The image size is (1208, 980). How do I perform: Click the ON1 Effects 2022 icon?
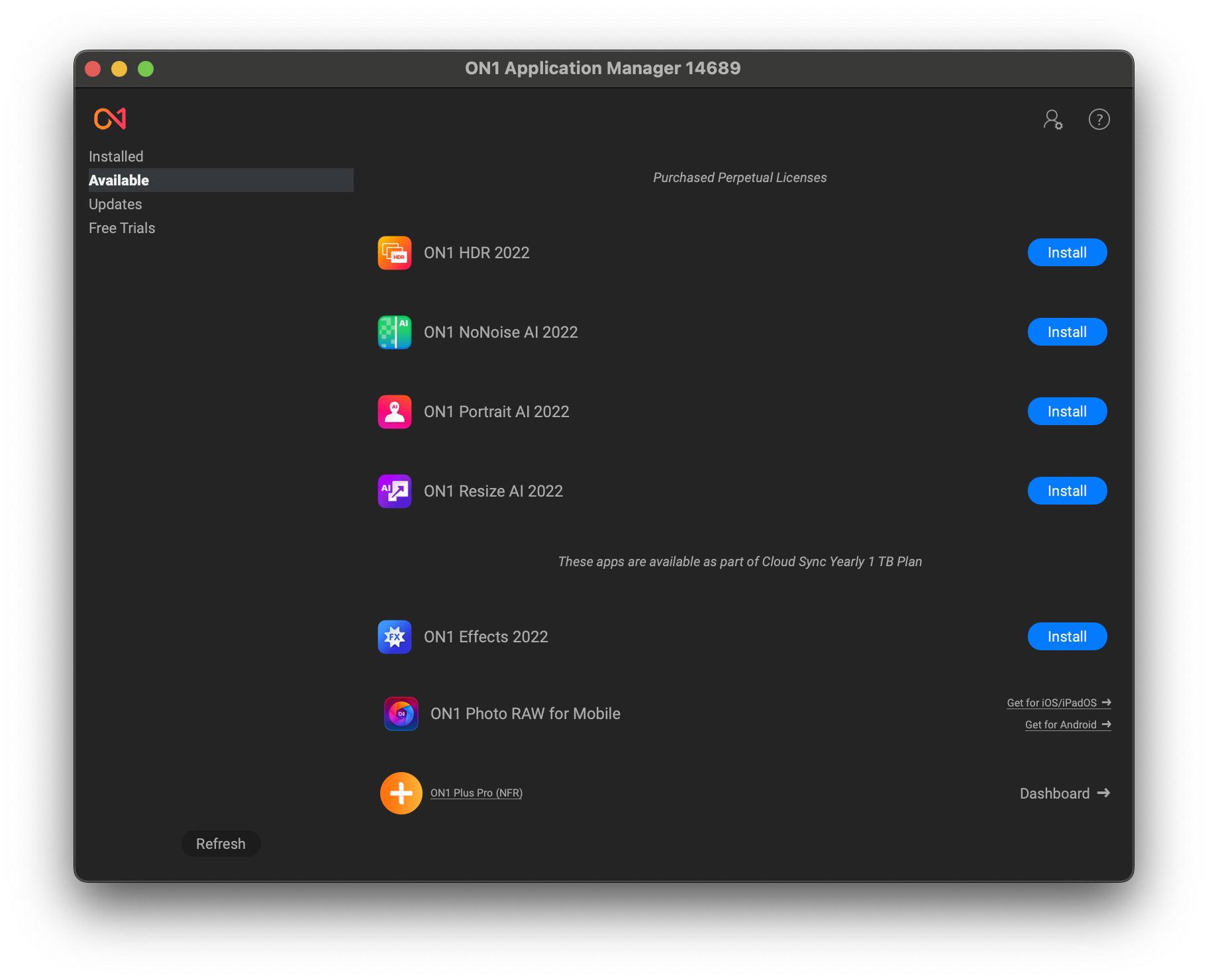395,637
